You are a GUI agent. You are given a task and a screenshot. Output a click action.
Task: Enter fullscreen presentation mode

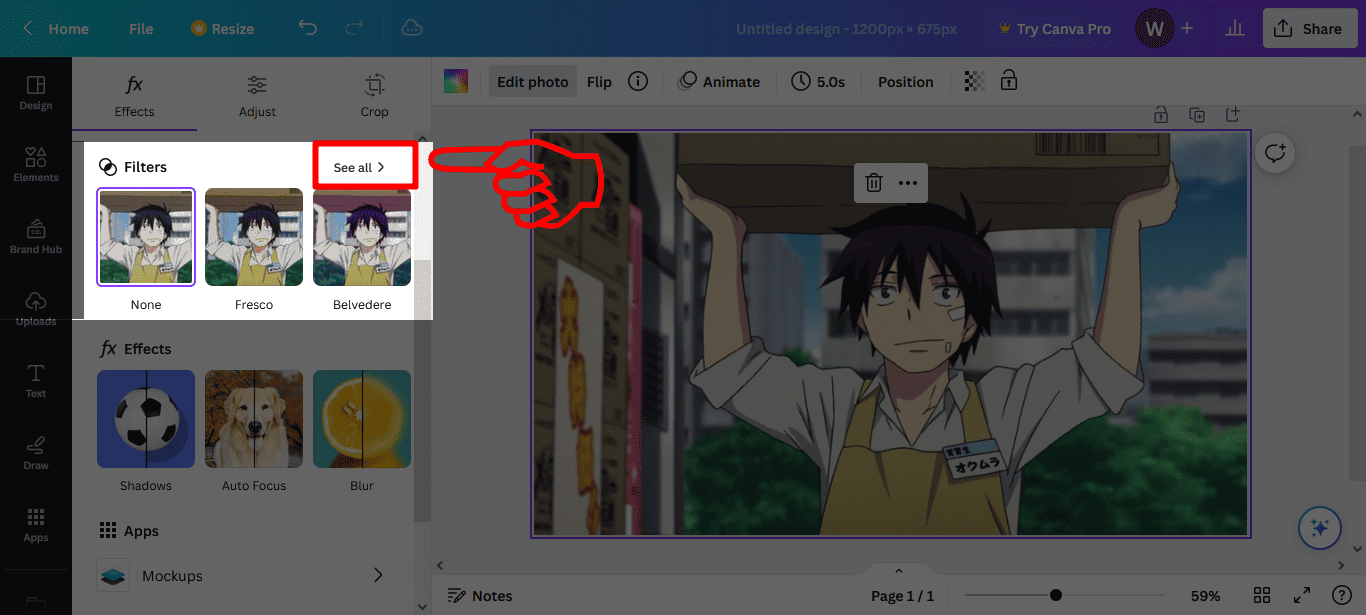(1302, 595)
